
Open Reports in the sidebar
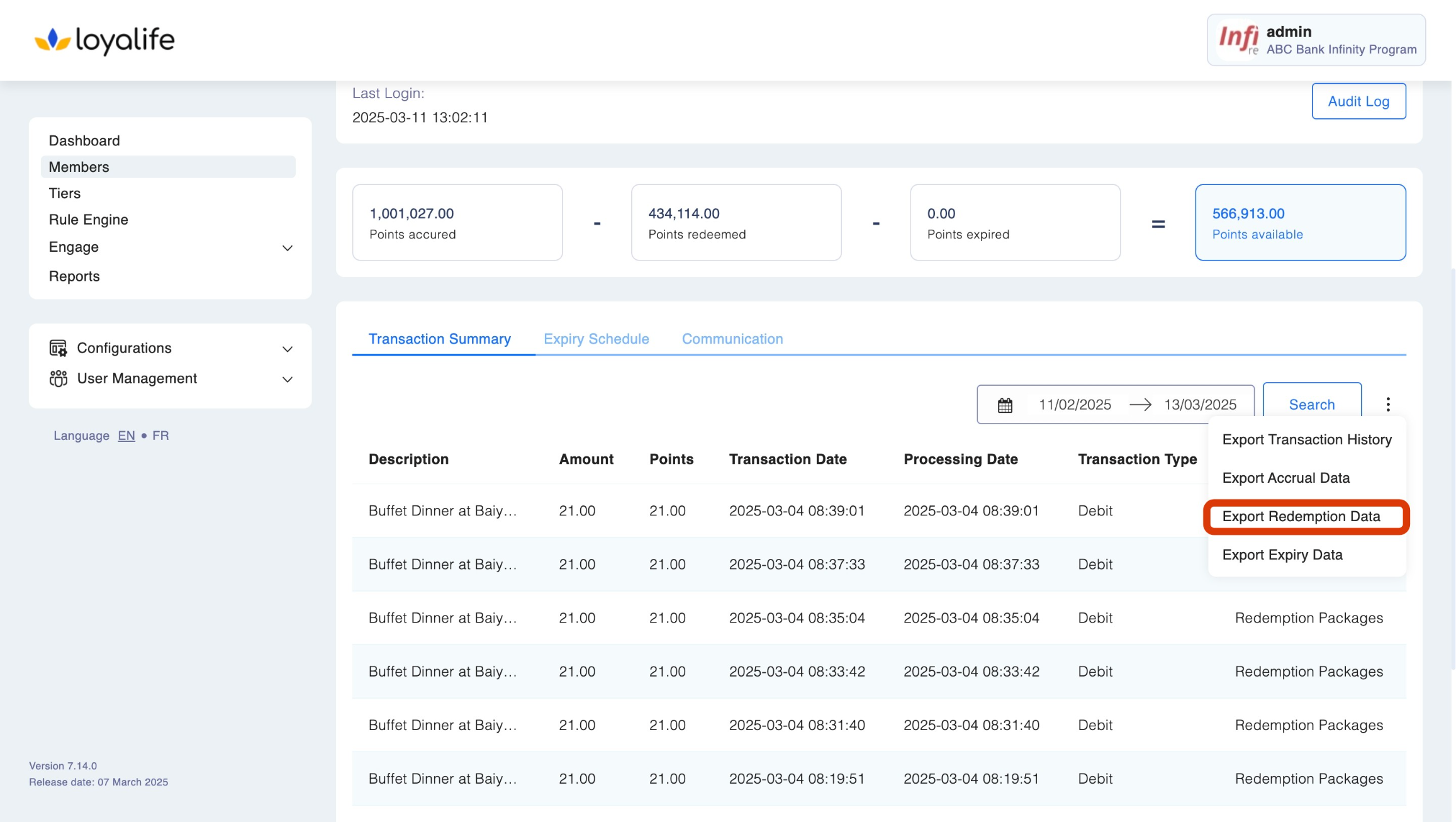point(74,276)
